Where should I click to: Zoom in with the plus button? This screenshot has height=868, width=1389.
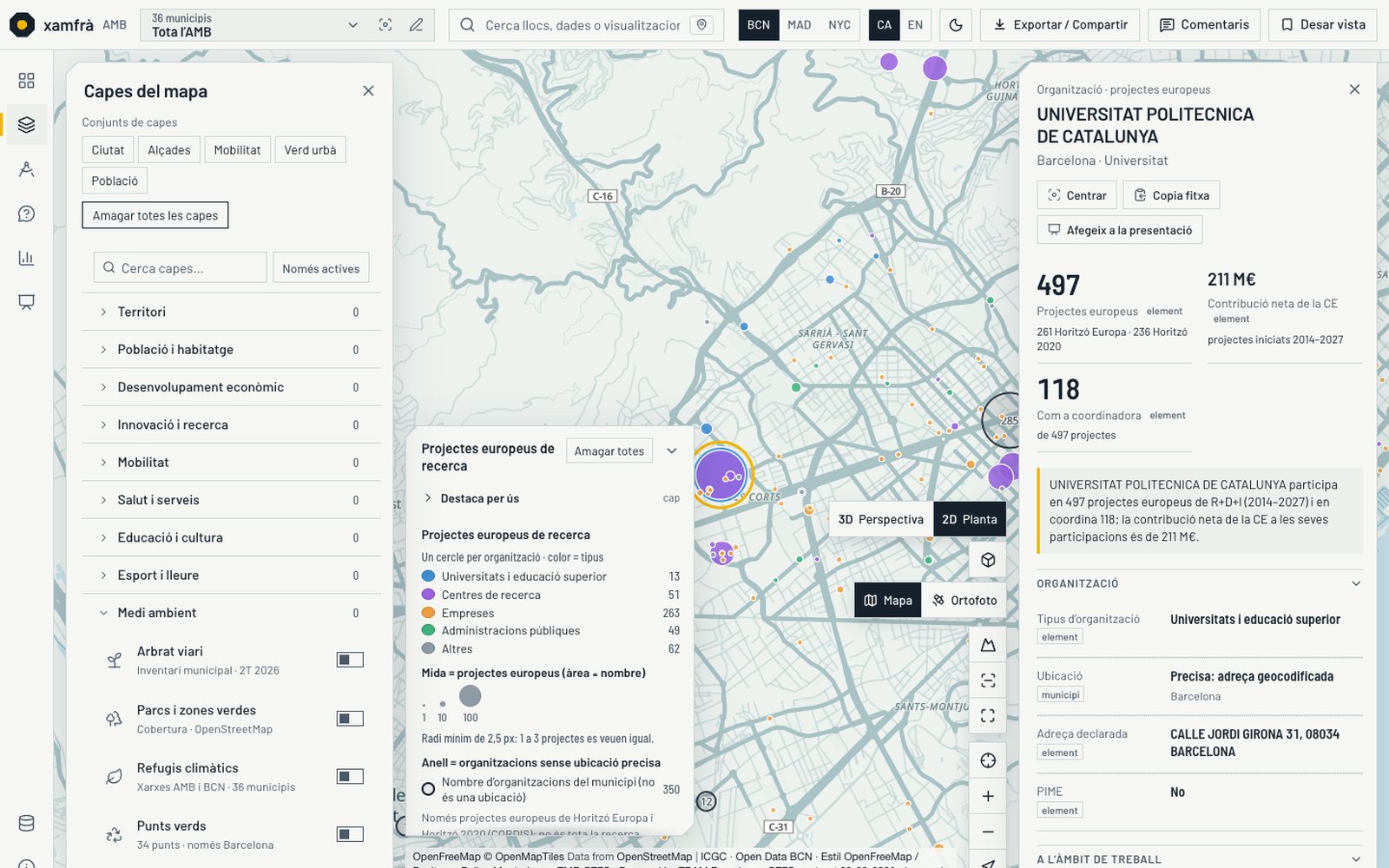(x=988, y=796)
